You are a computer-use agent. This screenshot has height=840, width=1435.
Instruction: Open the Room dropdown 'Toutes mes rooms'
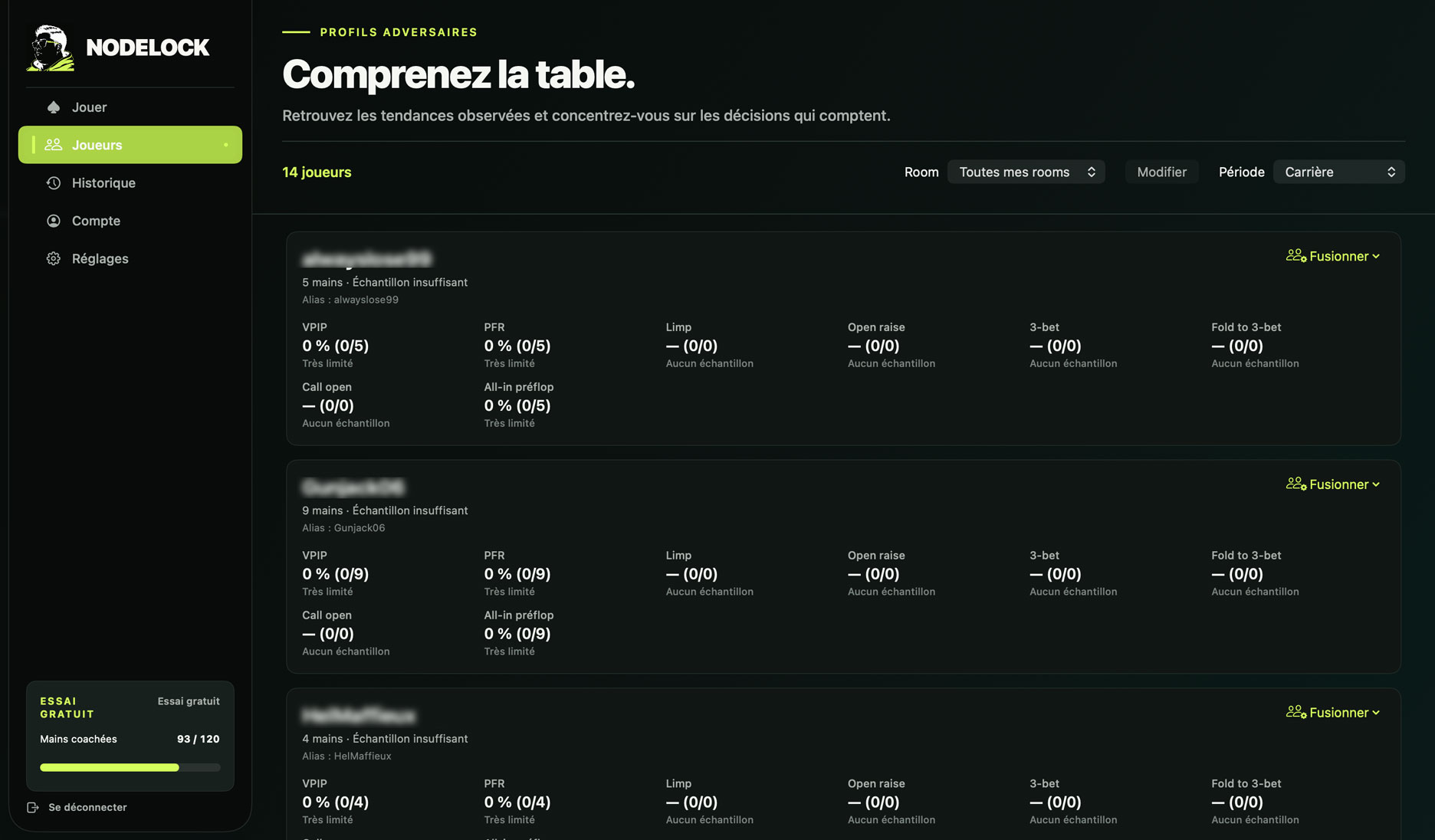pos(1026,172)
